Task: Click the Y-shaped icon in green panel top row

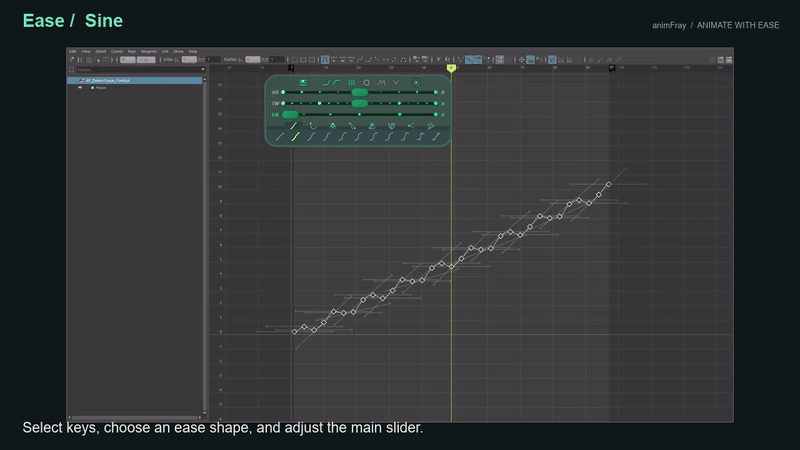Action: pyautogui.click(x=396, y=83)
